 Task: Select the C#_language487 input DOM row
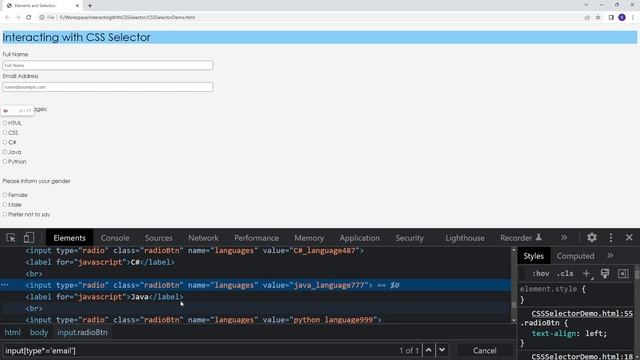[256, 251]
